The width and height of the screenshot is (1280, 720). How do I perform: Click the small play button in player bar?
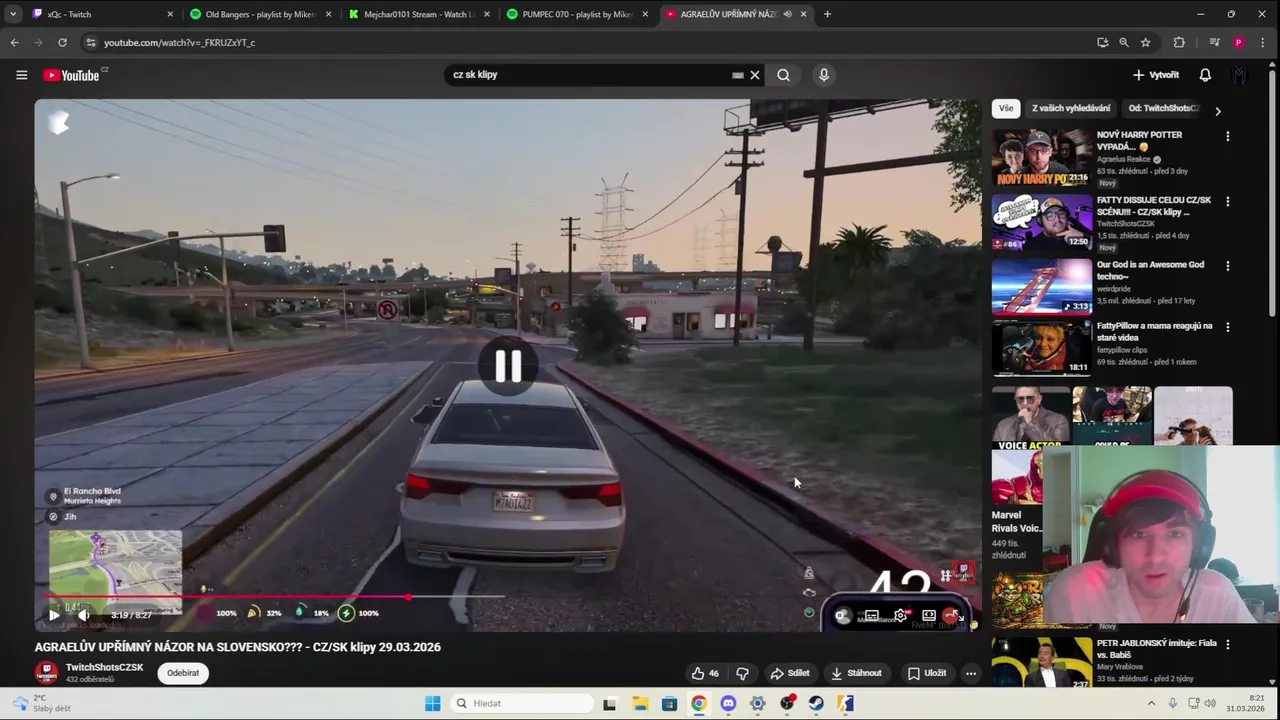(x=53, y=614)
